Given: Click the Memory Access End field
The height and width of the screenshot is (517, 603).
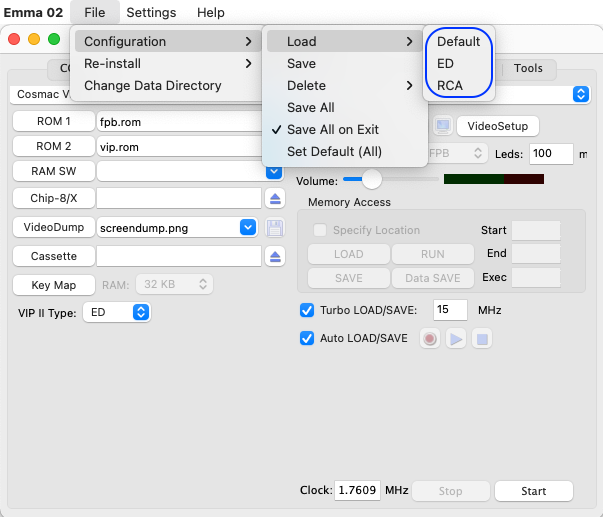Looking at the screenshot, I should (x=536, y=253).
